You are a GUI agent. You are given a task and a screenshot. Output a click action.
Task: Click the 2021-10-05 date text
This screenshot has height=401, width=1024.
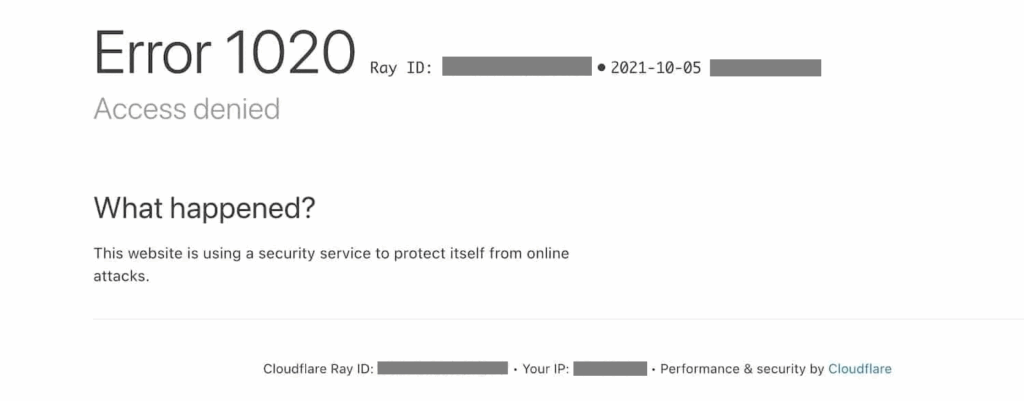655,68
